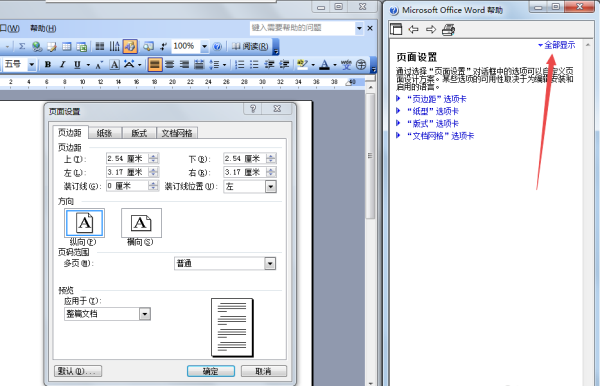The image size is (600, 386).
Task: Open the 应用于 整篇文档 dropdown
Action: pyautogui.click(x=145, y=314)
